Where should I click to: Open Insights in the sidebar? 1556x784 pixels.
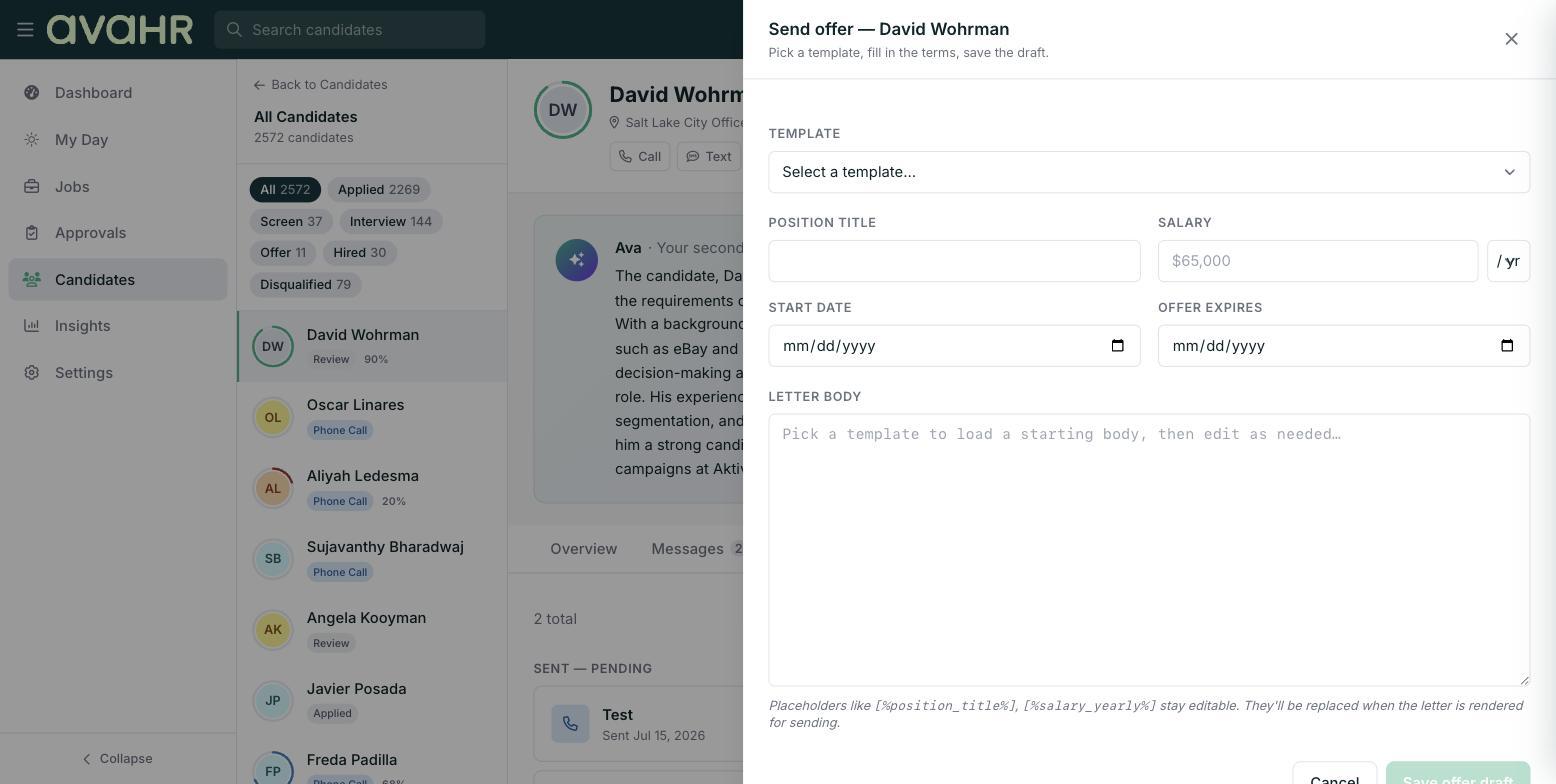[118, 326]
